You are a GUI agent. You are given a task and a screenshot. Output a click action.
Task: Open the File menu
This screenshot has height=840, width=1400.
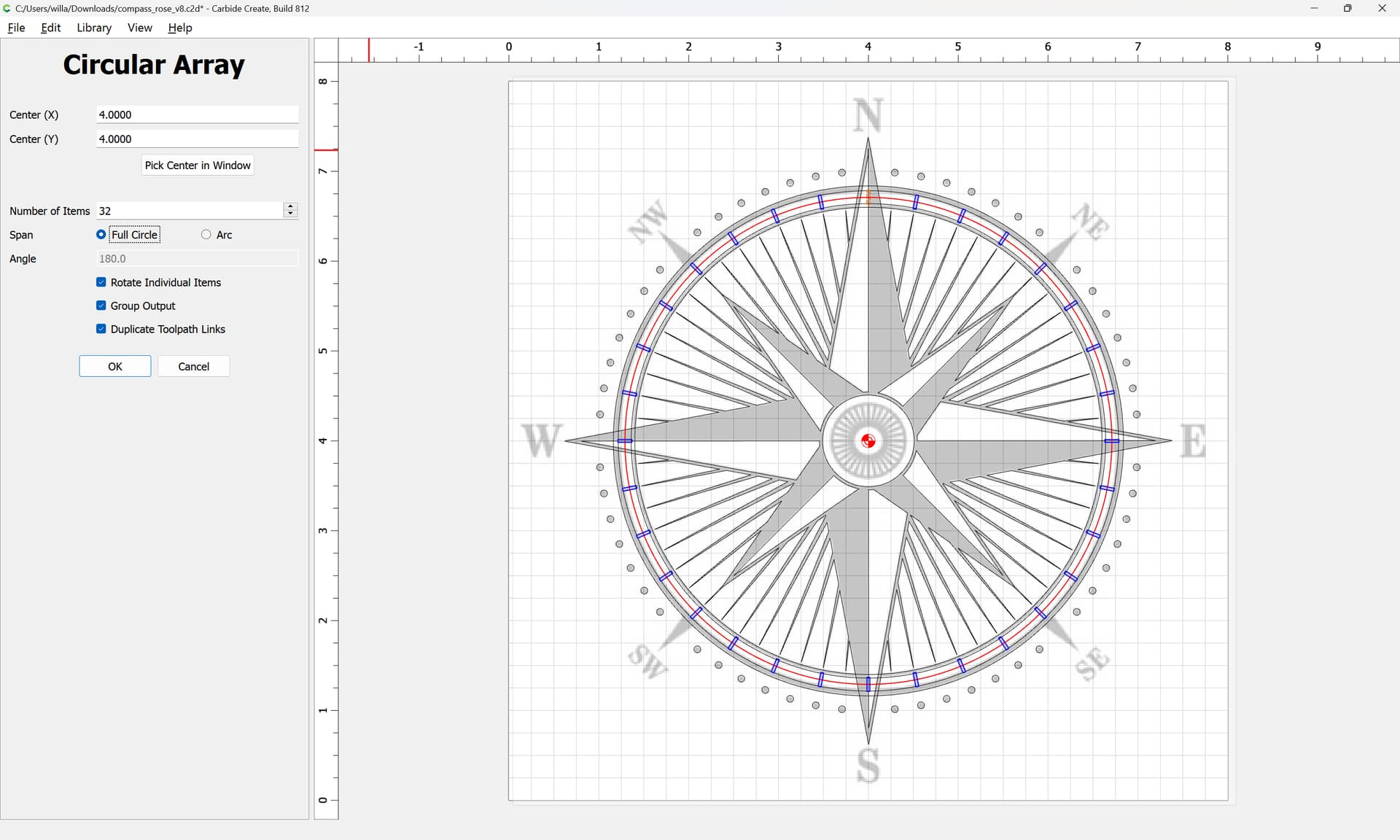(16, 28)
